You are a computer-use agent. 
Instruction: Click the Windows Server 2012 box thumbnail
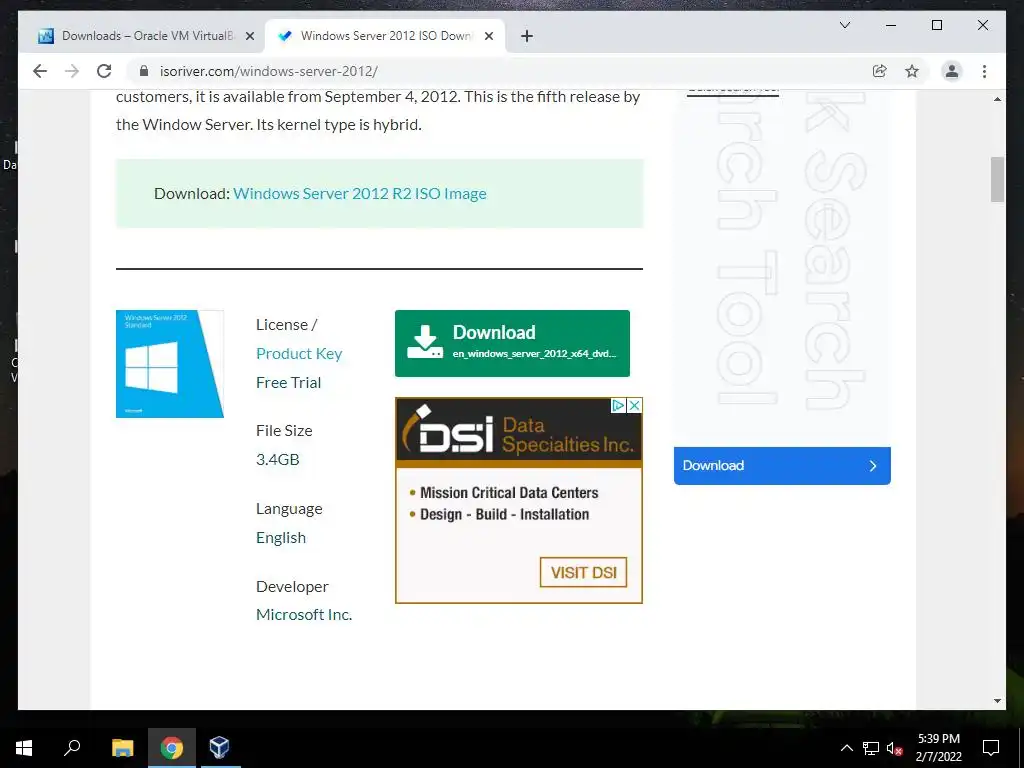point(170,364)
